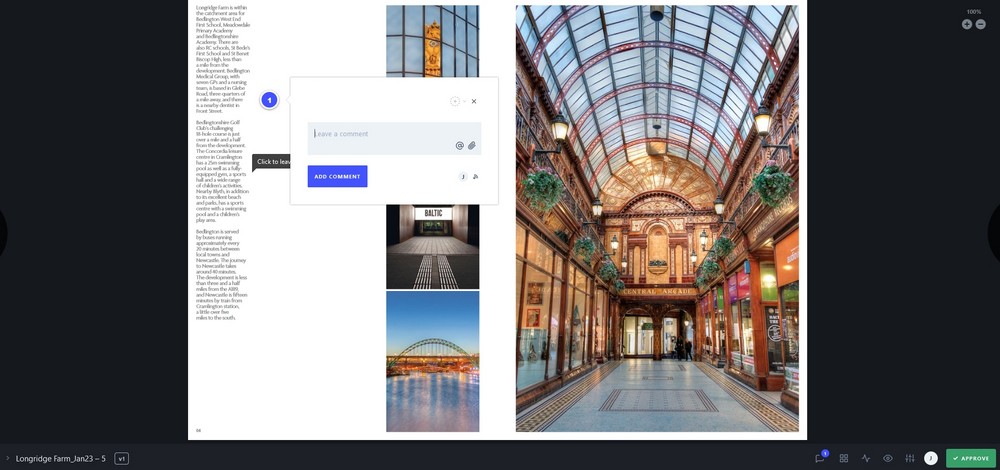1000x470 pixels.
Task: Open the comments panel icon
Action: [820, 458]
